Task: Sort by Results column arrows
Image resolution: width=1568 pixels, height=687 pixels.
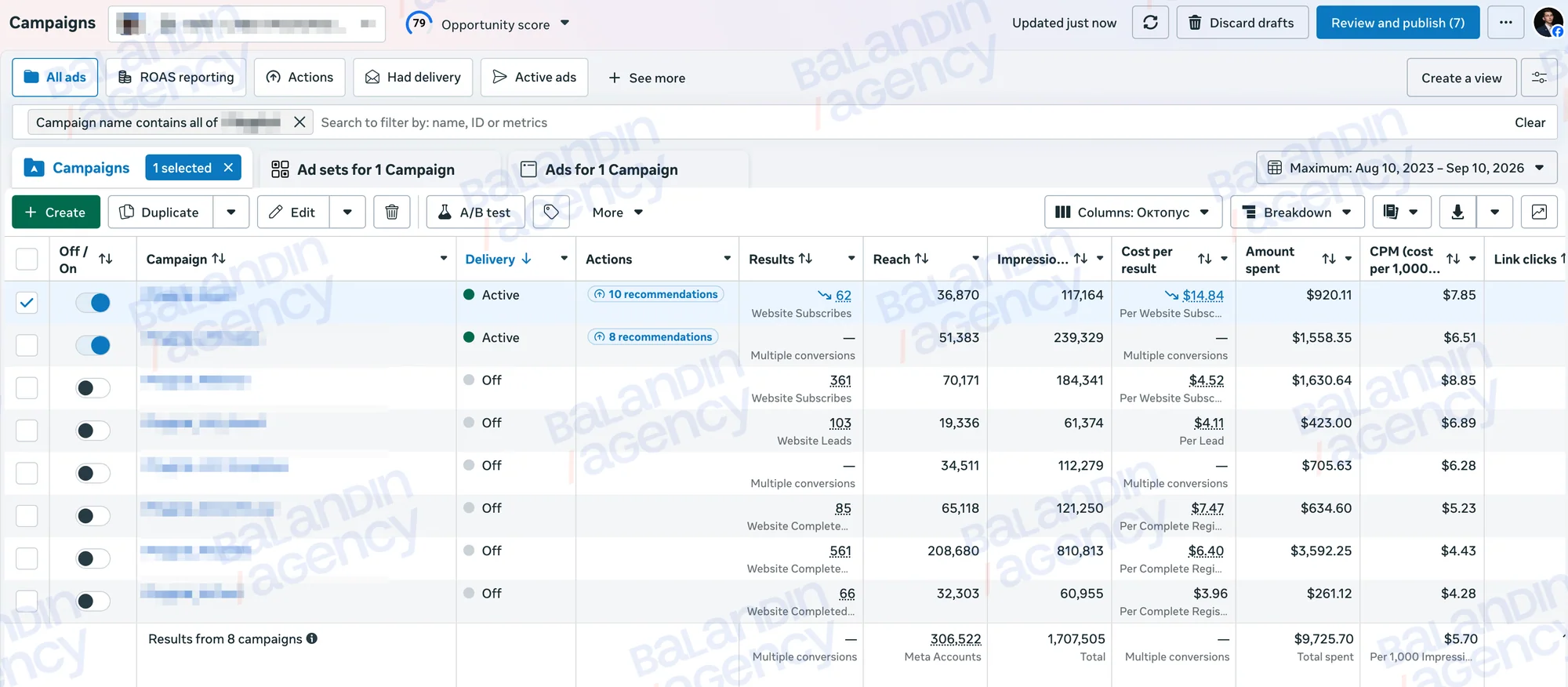Action: [x=805, y=259]
